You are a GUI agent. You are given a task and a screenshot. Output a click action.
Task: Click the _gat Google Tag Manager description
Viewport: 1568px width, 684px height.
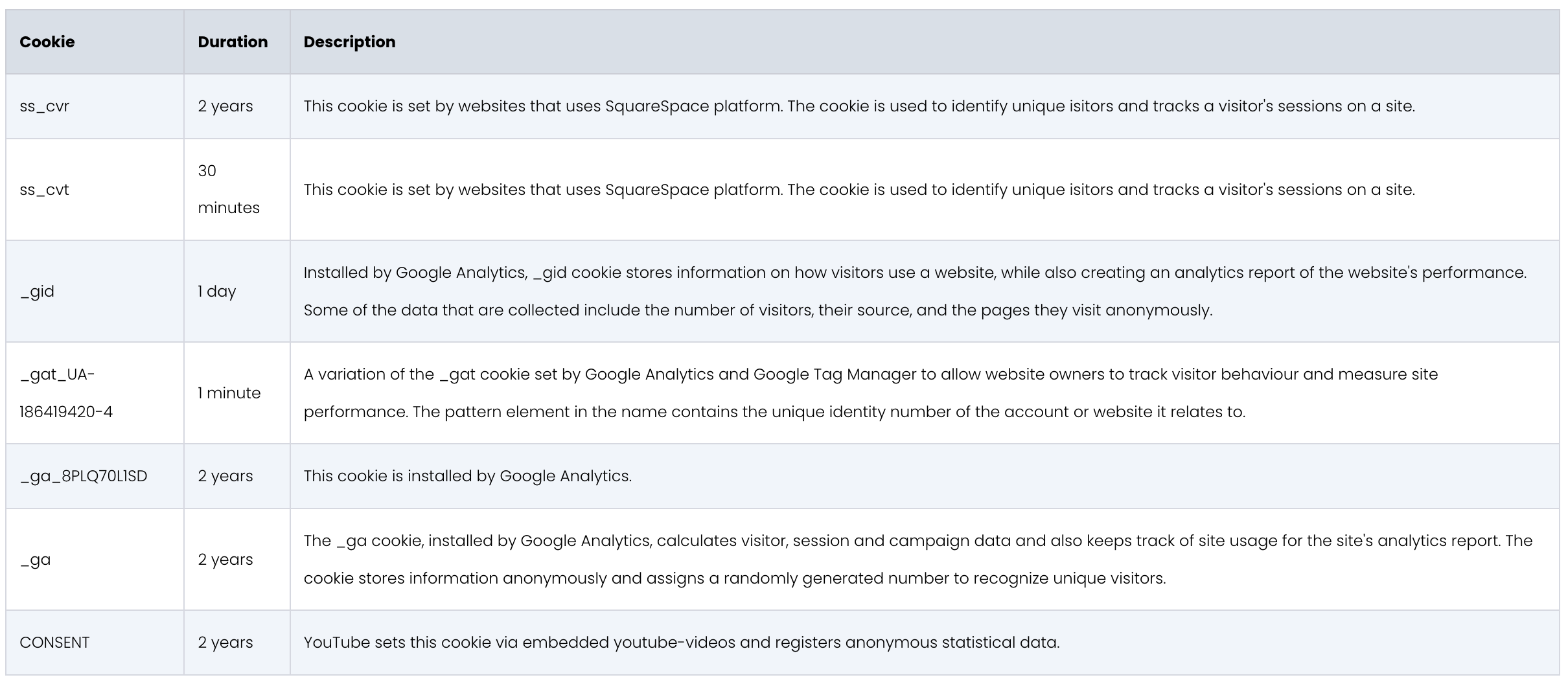click(870, 393)
